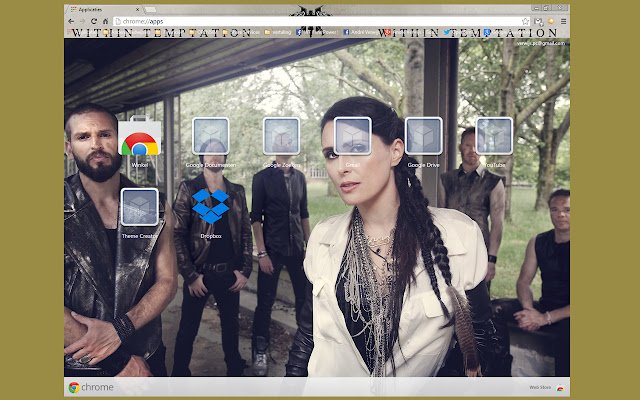
Task: Click the extension icon beside the star
Action: click(538, 21)
